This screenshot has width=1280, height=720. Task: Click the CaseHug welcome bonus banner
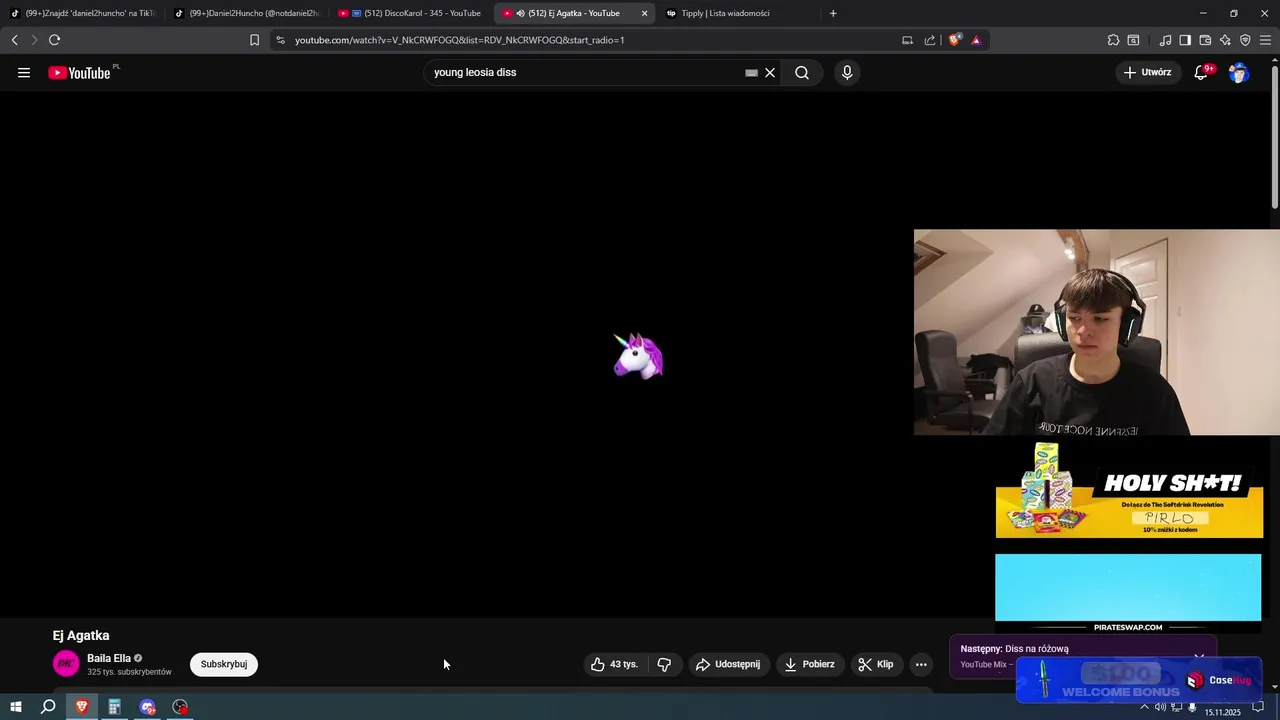coord(1140,680)
